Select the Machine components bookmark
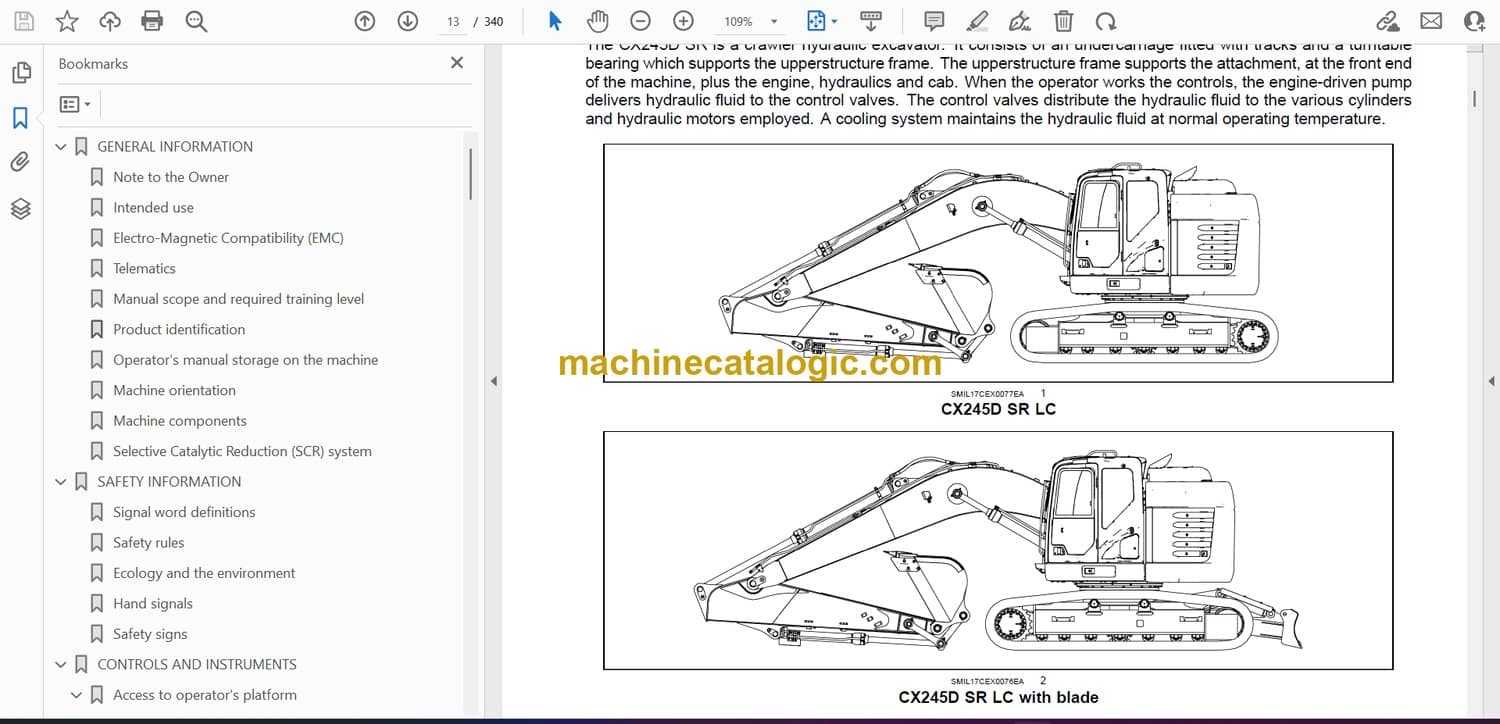 180,421
